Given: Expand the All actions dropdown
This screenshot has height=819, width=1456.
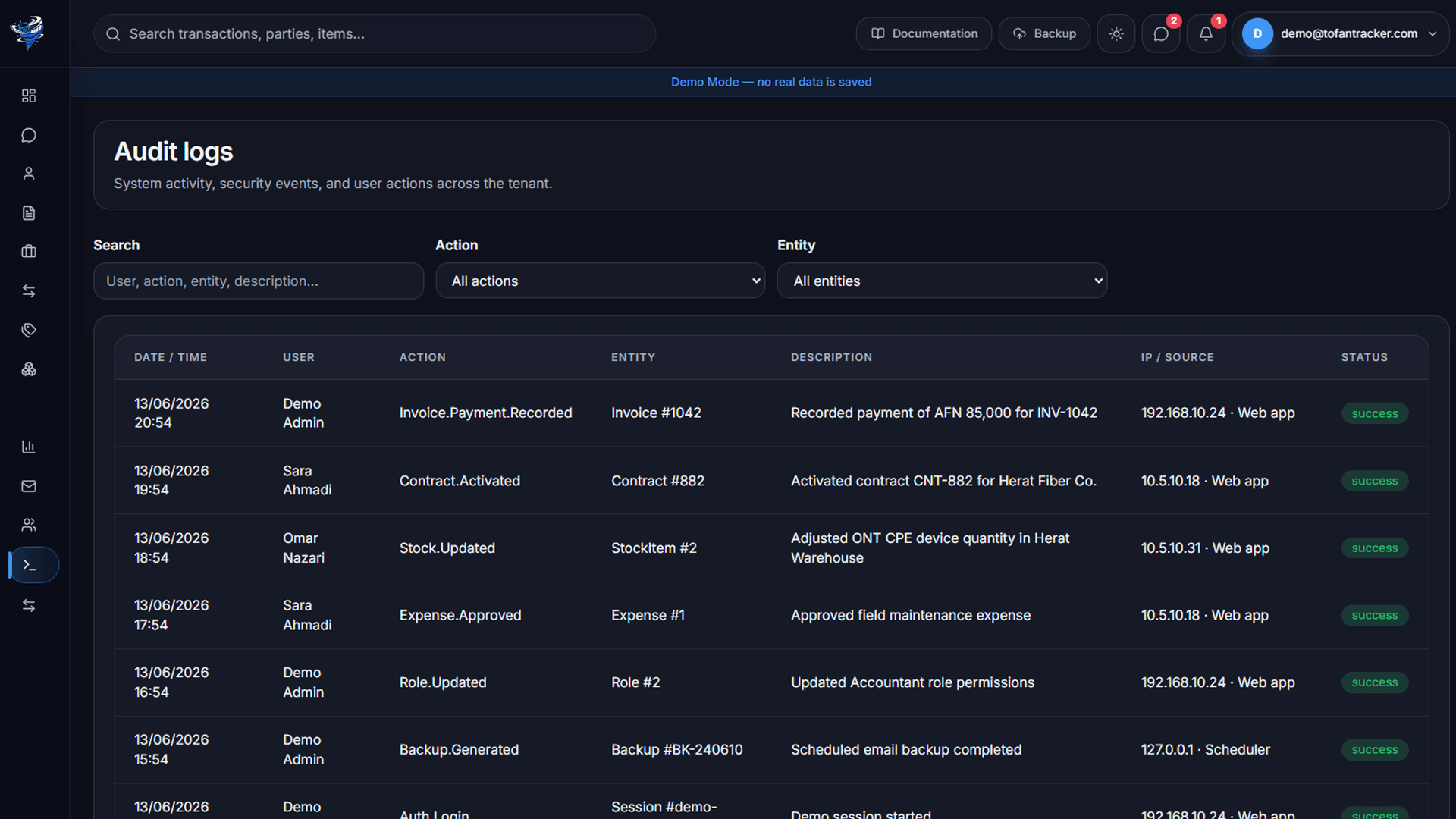Looking at the screenshot, I should [x=600, y=281].
